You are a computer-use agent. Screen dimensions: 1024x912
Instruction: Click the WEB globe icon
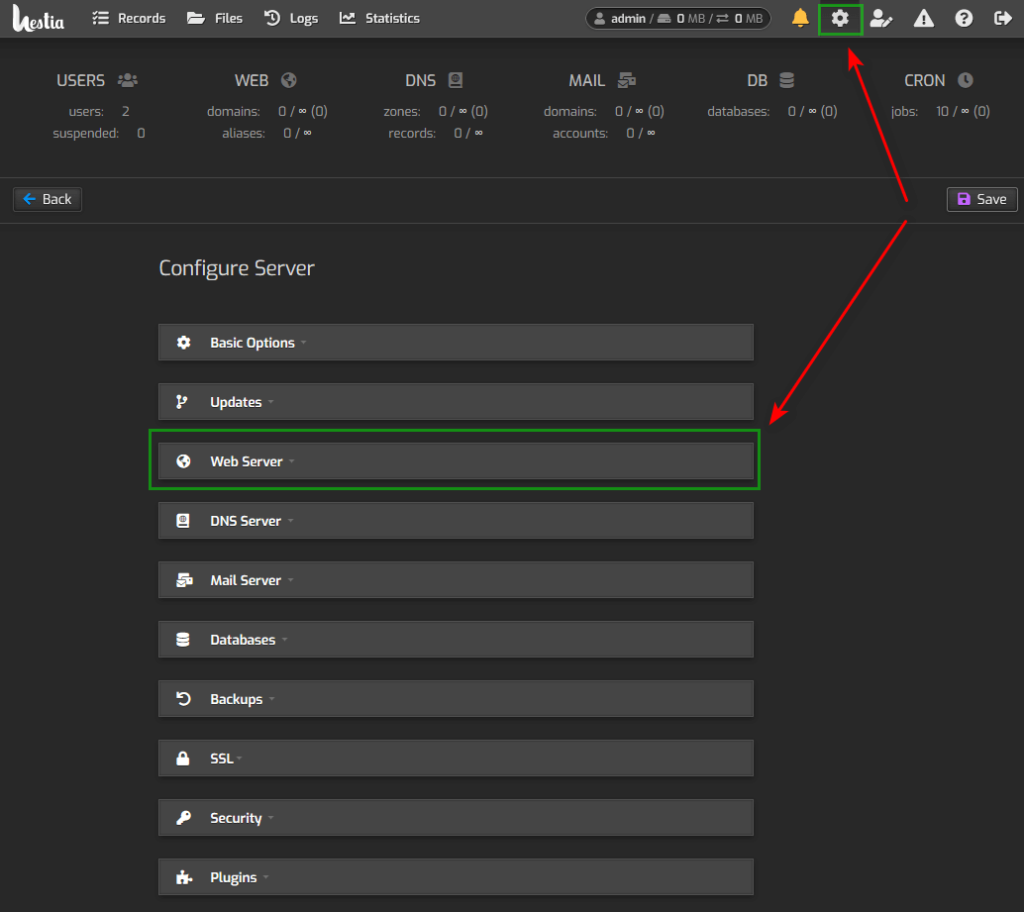287,79
